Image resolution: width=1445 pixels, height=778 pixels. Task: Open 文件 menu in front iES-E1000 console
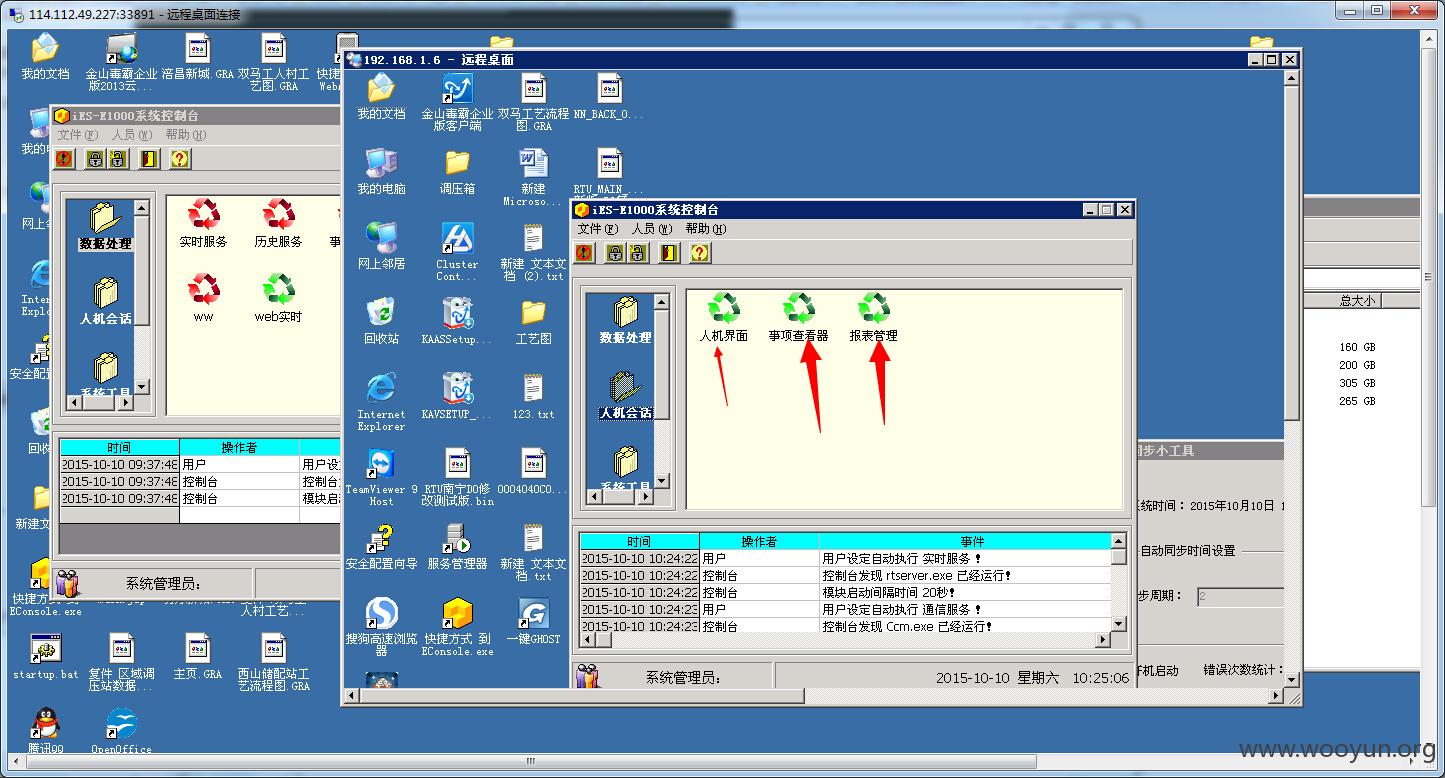(x=598, y=229)
